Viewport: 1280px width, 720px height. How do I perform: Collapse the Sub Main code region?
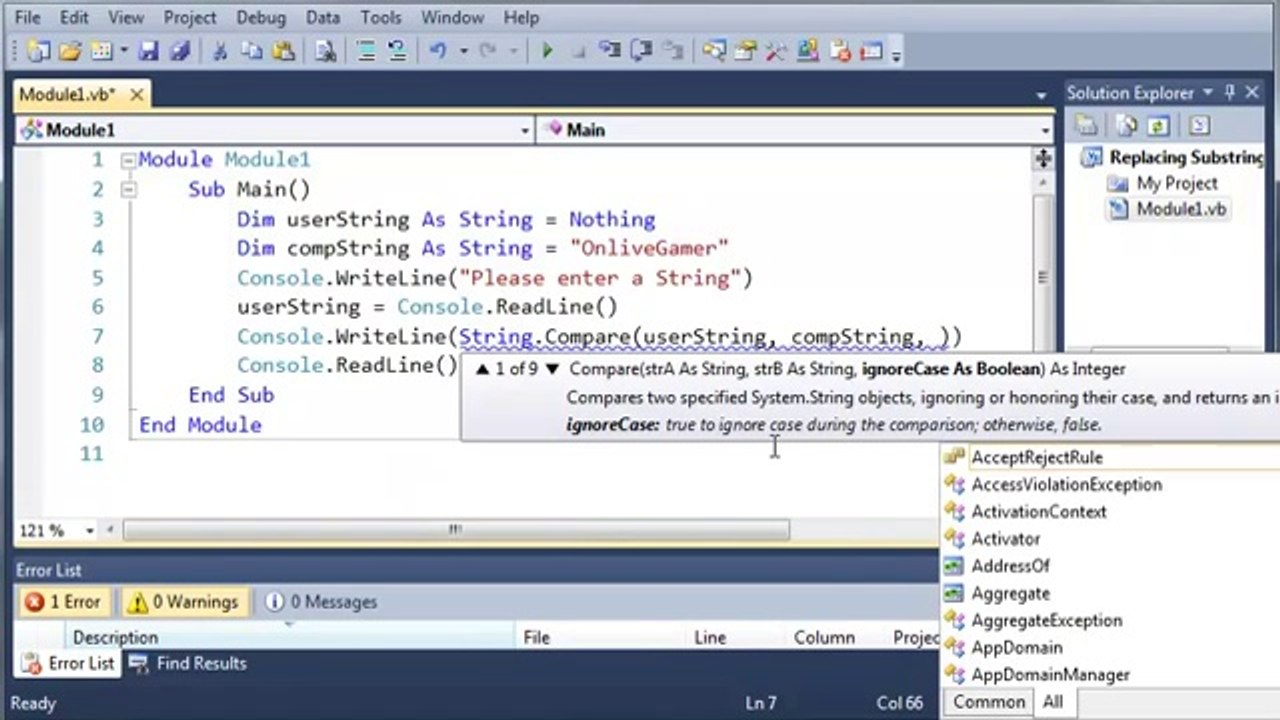(x=128, y=189)
